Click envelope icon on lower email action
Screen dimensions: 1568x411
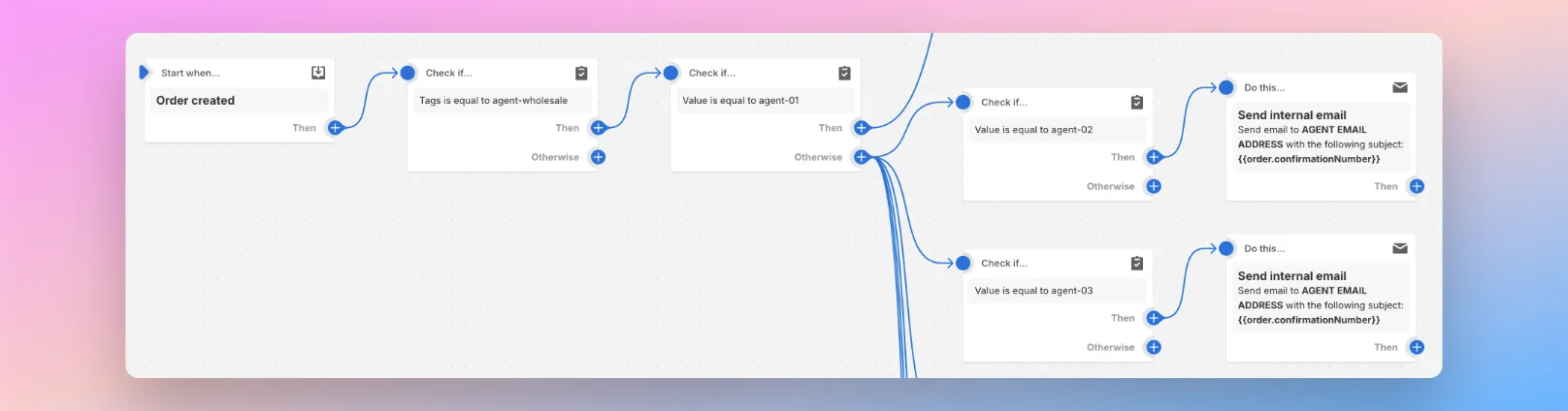(x=1400, y=248)
